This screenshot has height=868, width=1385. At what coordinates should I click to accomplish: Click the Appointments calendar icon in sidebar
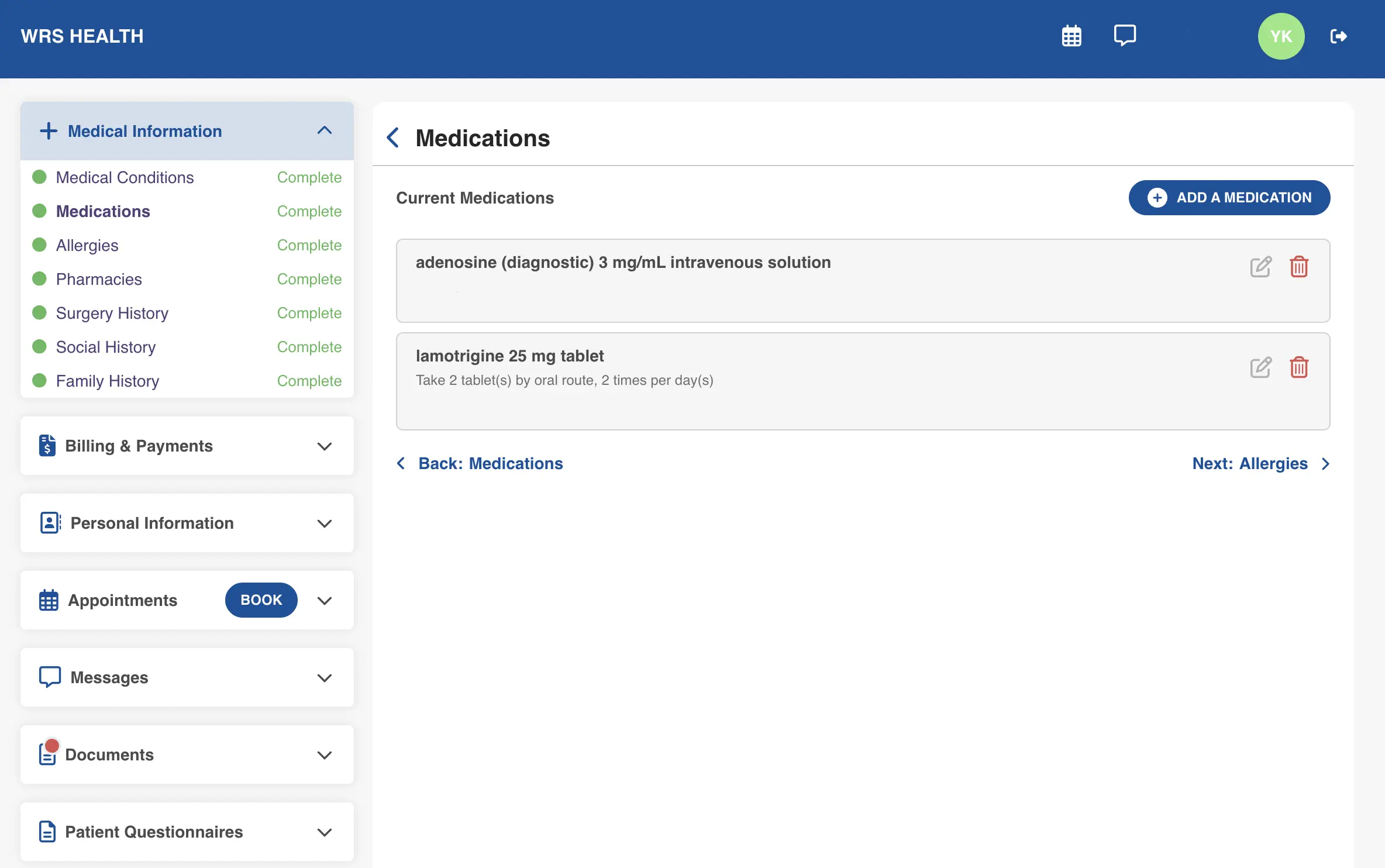(x=49, y=600)
